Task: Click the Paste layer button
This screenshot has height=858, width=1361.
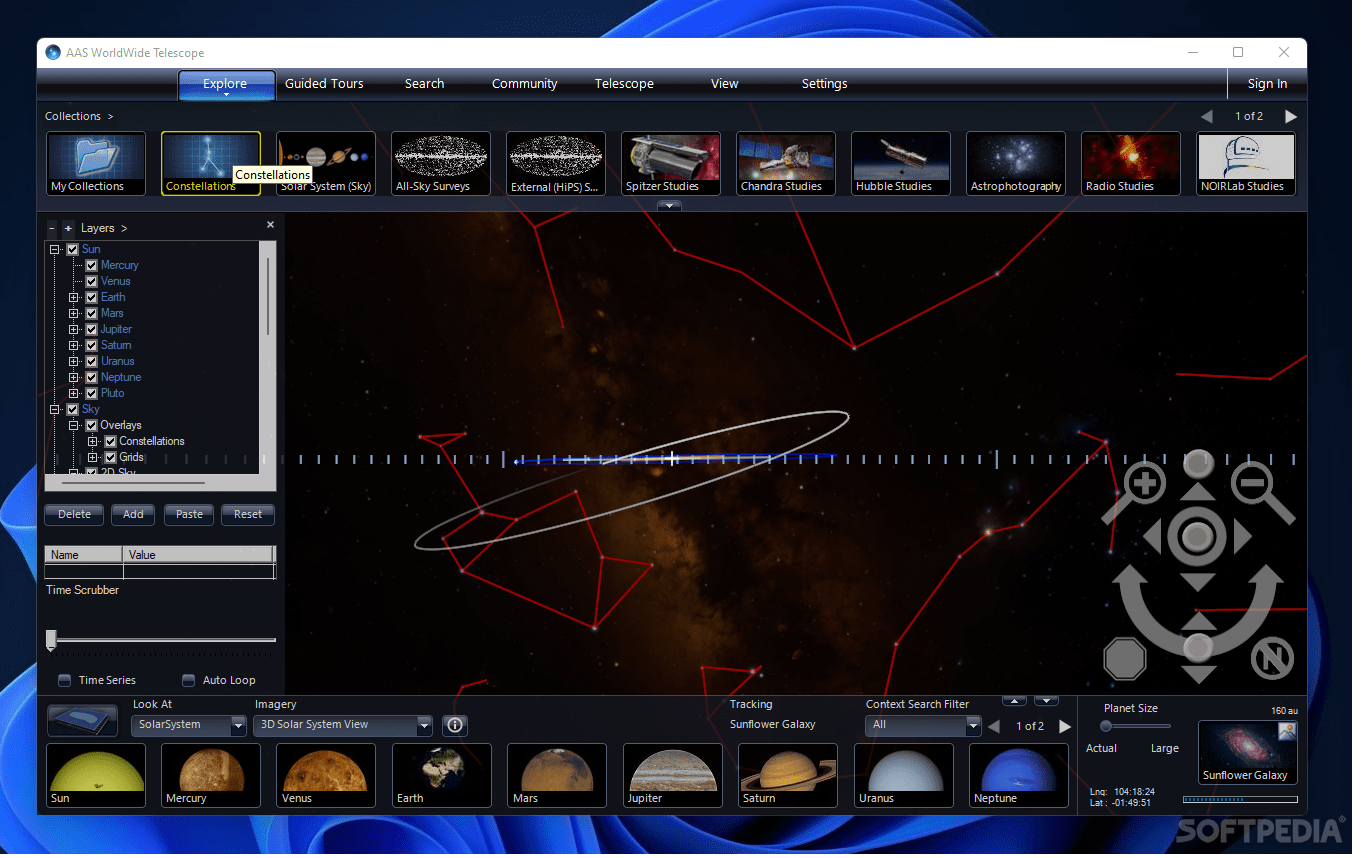Action: pyautogui.click(x=189, y=515)
